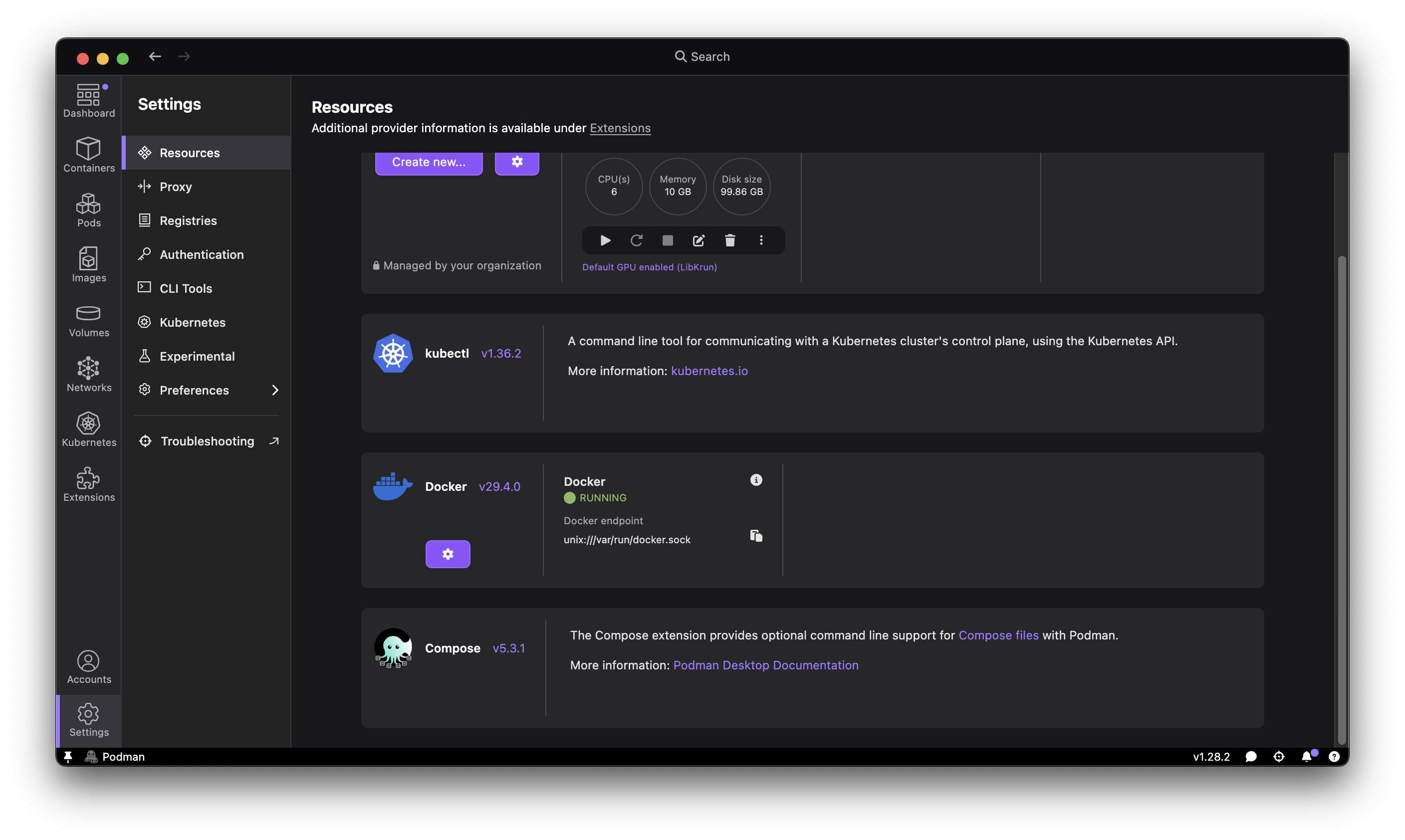Open the Kubernetes navigation icon in left rail
This screenshot has height=840, width=1405.
click(x=89, y=429)
